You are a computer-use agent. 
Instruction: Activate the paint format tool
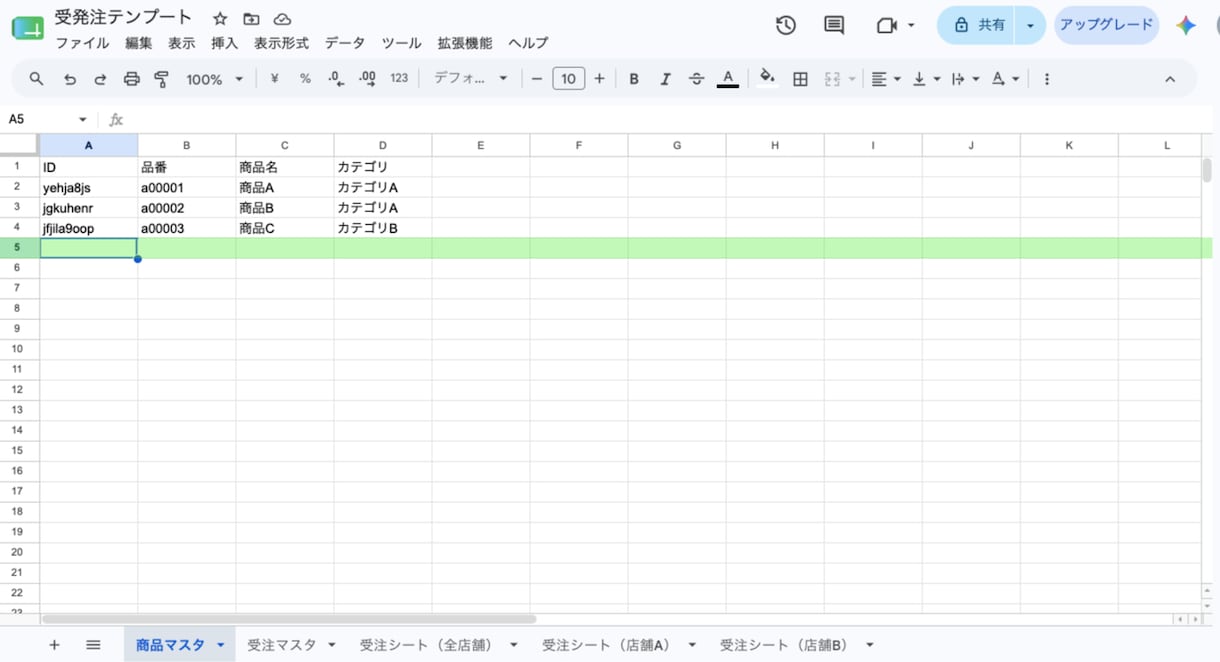162,79
